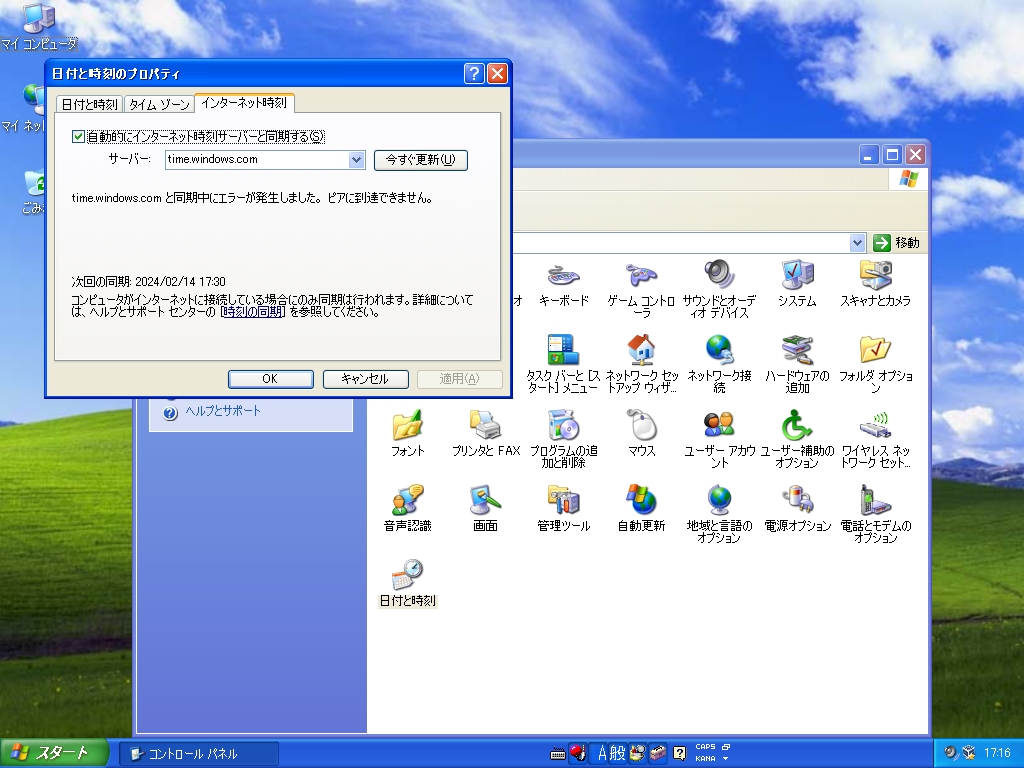Click the 今すぐ更新 button
Screen dimensions: 1024x768
pyautogui.click(x=421, y=160)
